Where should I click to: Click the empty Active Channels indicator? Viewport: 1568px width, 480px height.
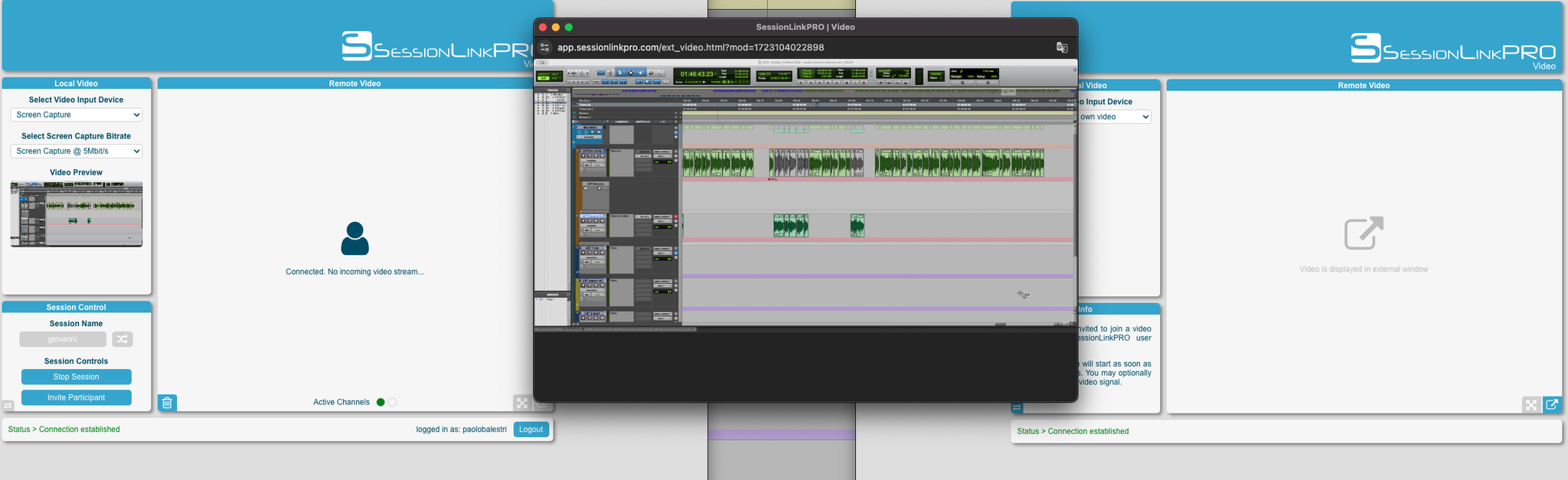pos(393,402)
